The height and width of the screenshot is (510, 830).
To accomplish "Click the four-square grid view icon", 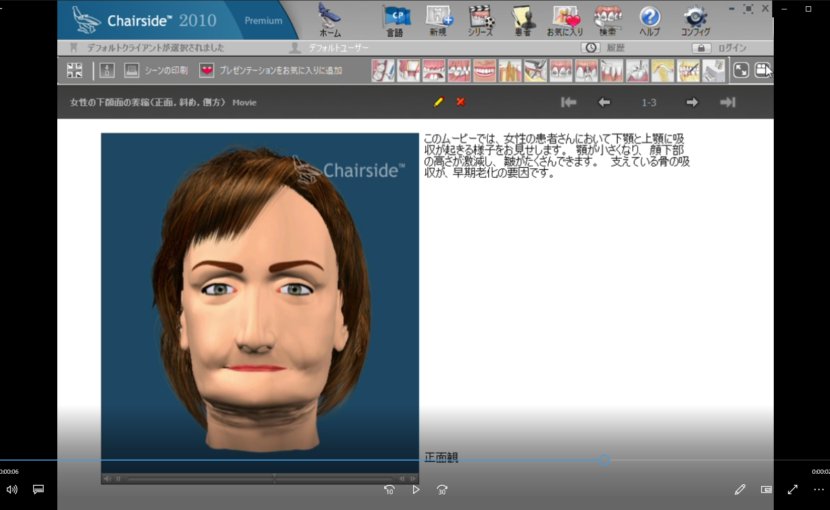I will point(75,70).
